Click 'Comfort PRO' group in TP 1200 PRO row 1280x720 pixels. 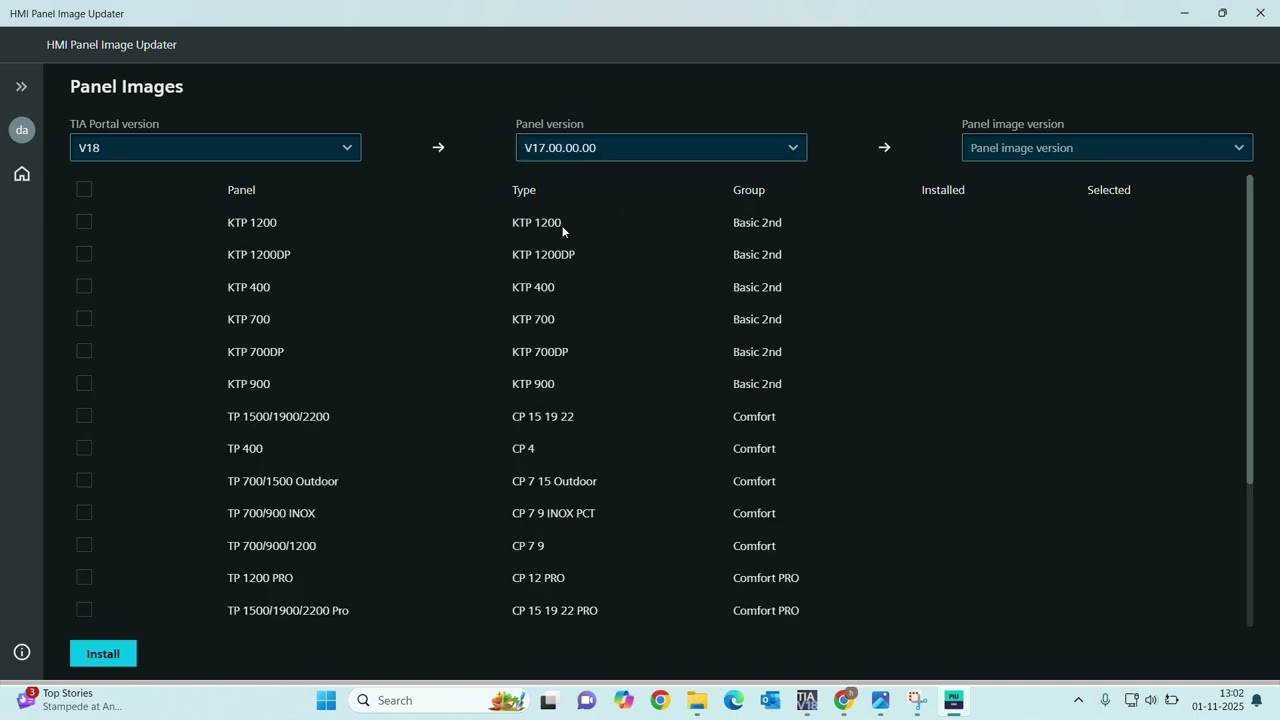tap(766, 578)
